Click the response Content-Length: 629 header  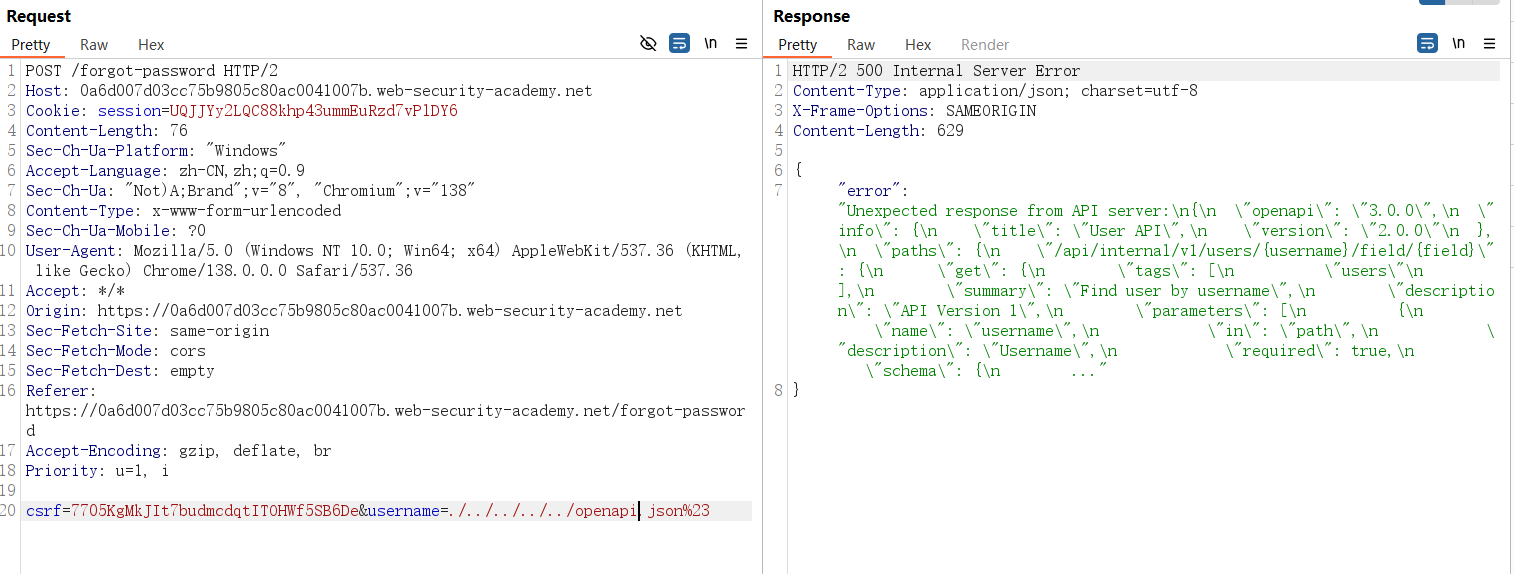click(878, 131)
